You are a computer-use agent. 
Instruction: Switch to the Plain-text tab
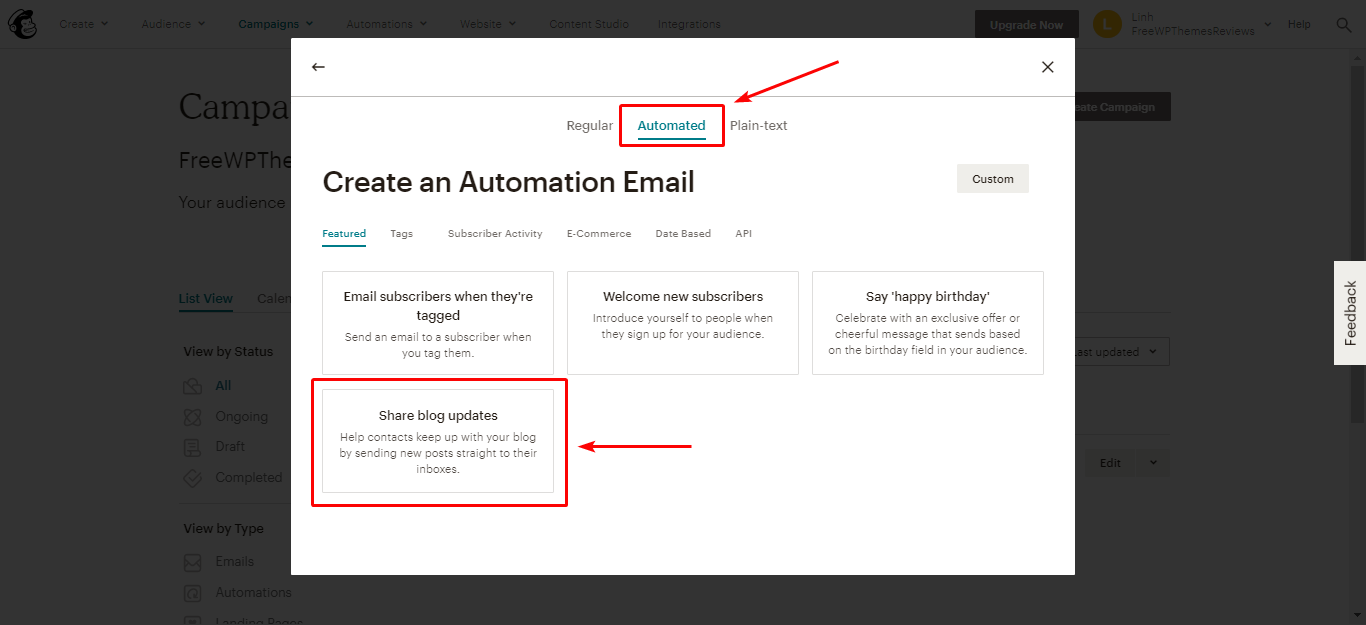[x=759, y=126]
